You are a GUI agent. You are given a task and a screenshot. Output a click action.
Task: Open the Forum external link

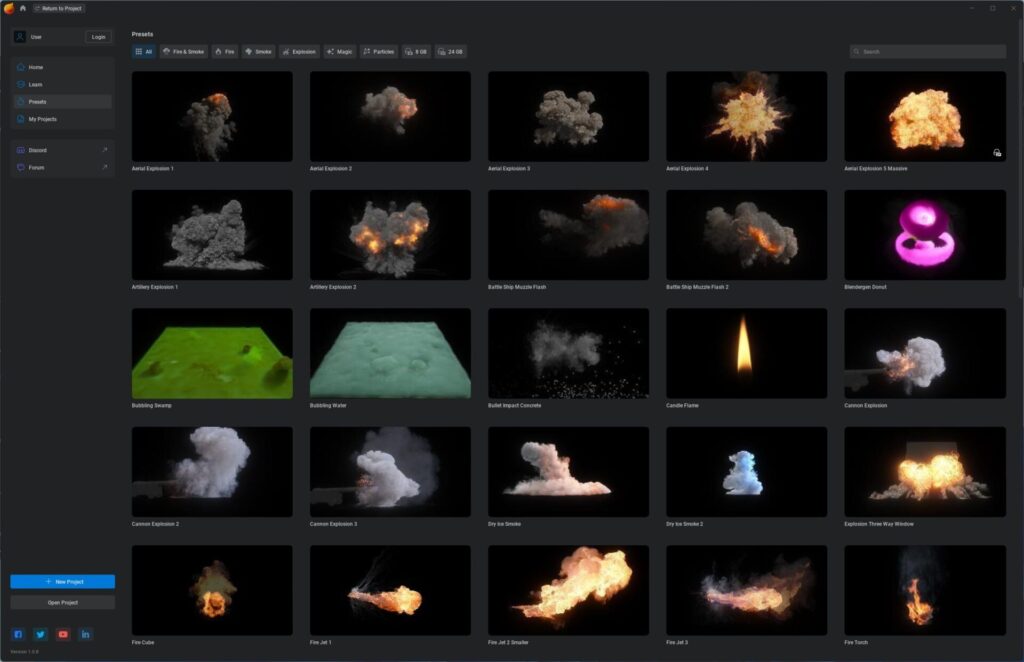(x=35, y=167)
